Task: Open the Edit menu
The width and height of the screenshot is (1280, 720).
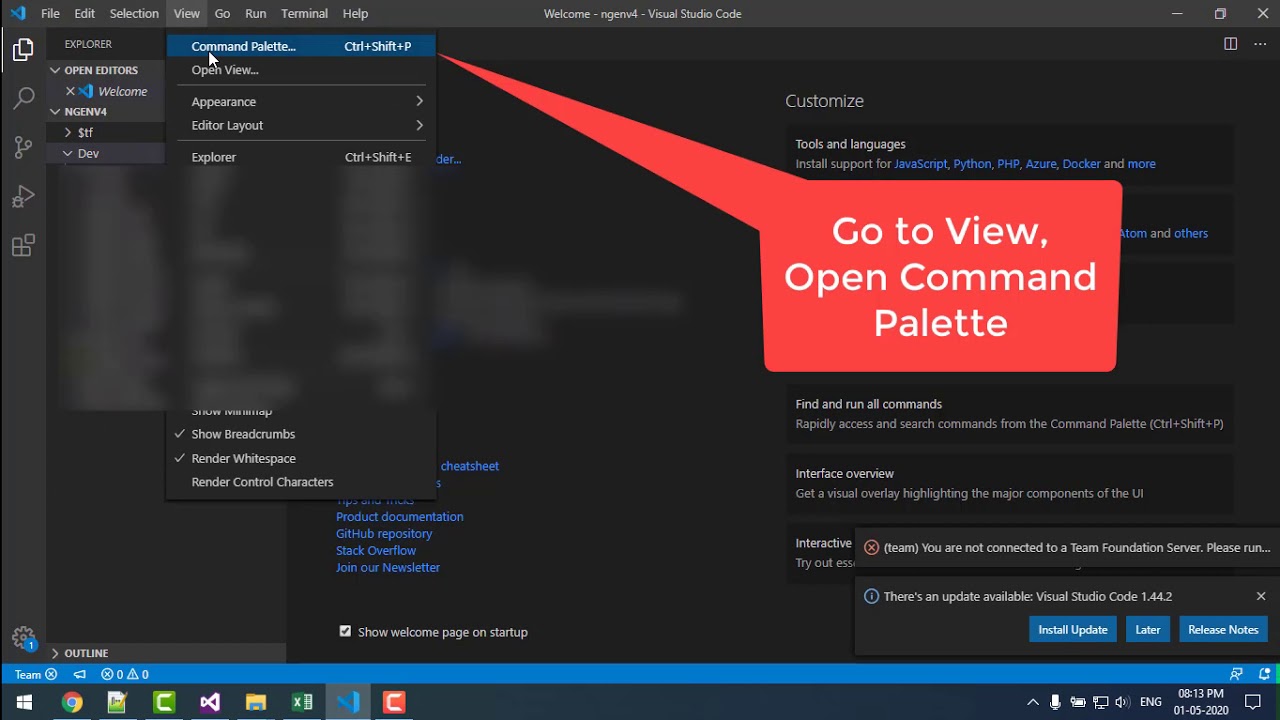Action: 84,13
